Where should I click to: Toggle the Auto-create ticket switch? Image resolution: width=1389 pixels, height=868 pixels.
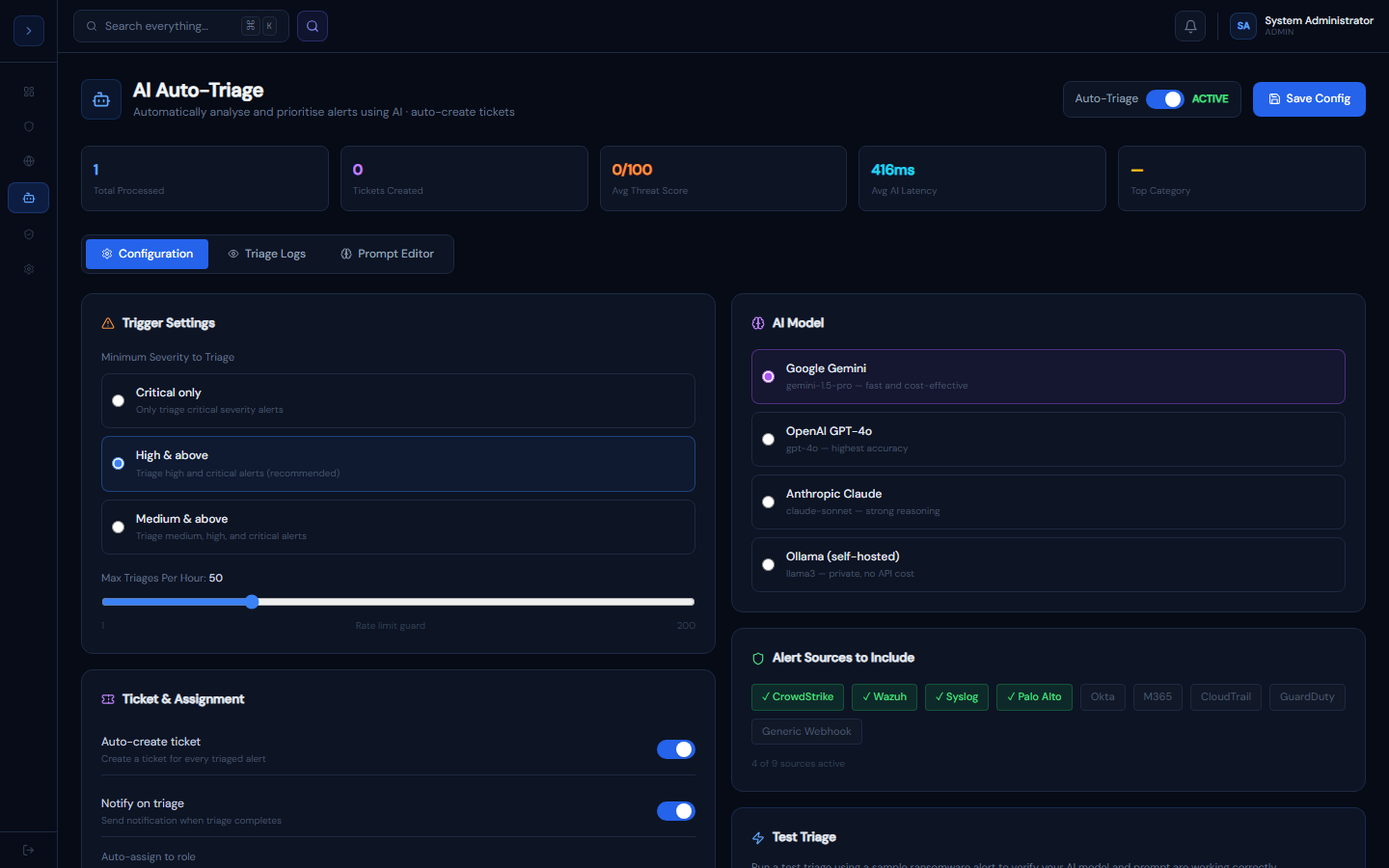(676, 749)
